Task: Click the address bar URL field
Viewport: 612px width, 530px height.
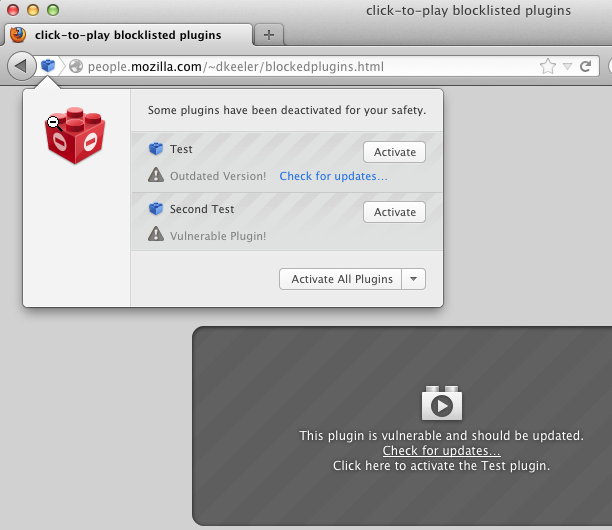Action: pyautogui.click(x=300, y=67)
